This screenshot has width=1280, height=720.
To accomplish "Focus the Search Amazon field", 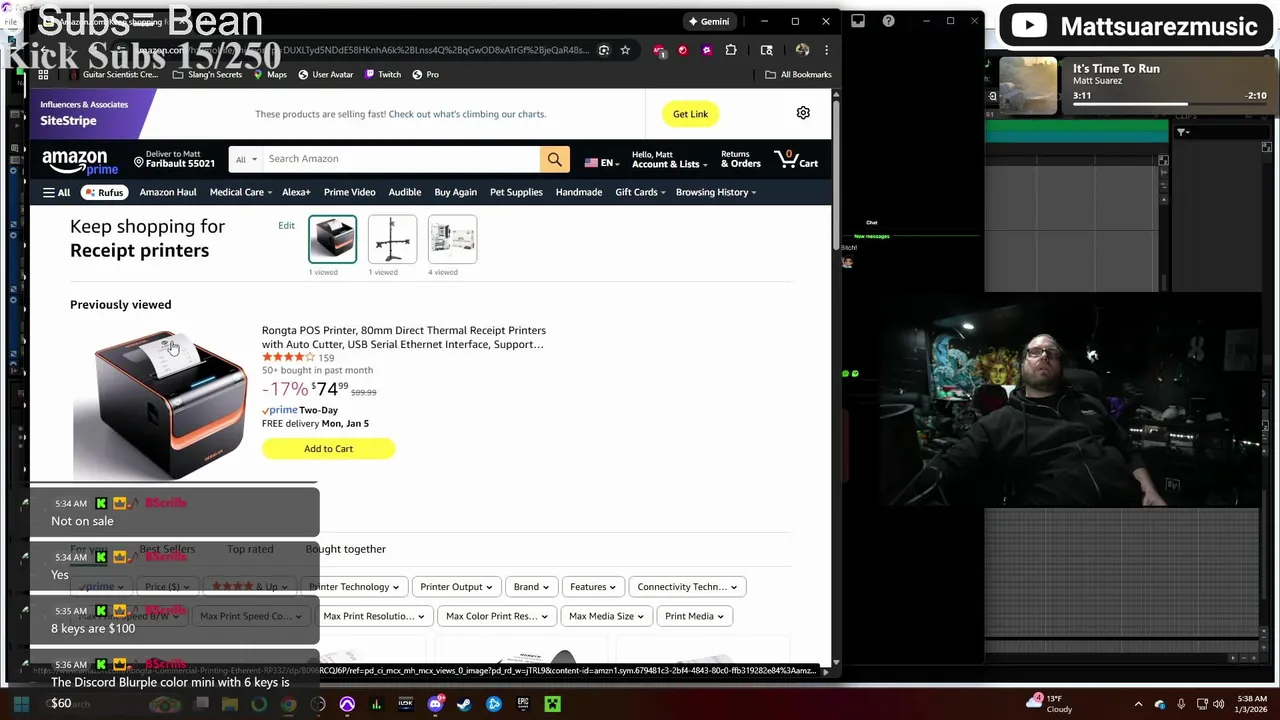I will coord(400,159).
